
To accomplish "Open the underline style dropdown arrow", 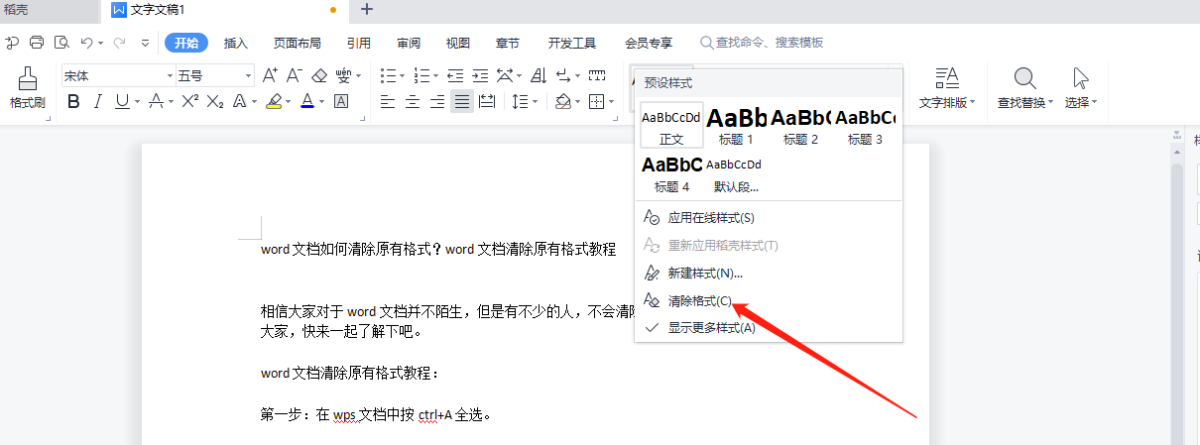I will coord(137,101).
